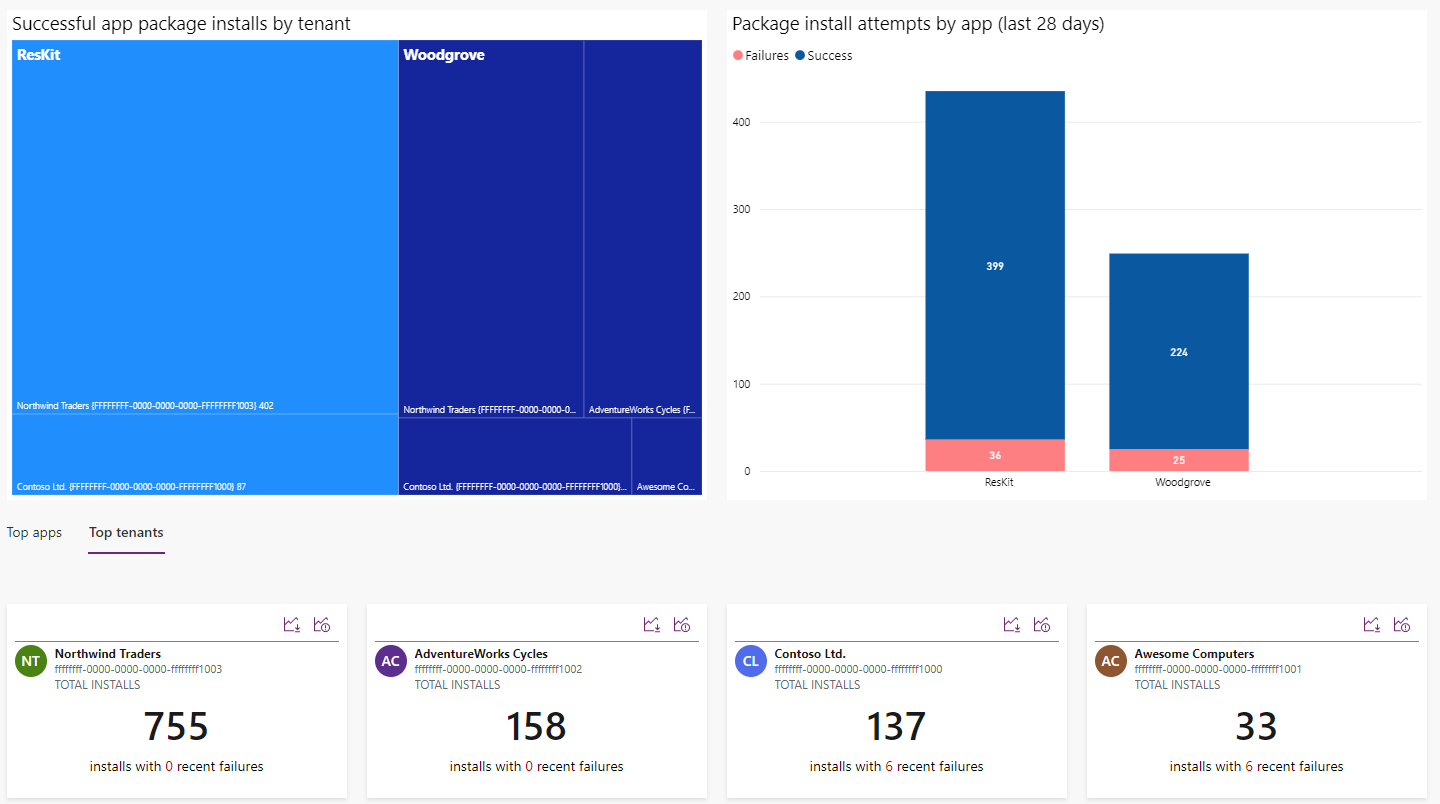This screenshot has height=804, width=1440.
Task: Toggle the Failures legend entry
Action: coord(761,56)
